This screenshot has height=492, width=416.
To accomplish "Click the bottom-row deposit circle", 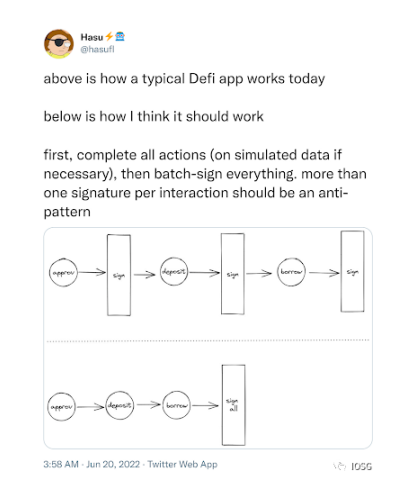I will point(120,405).
